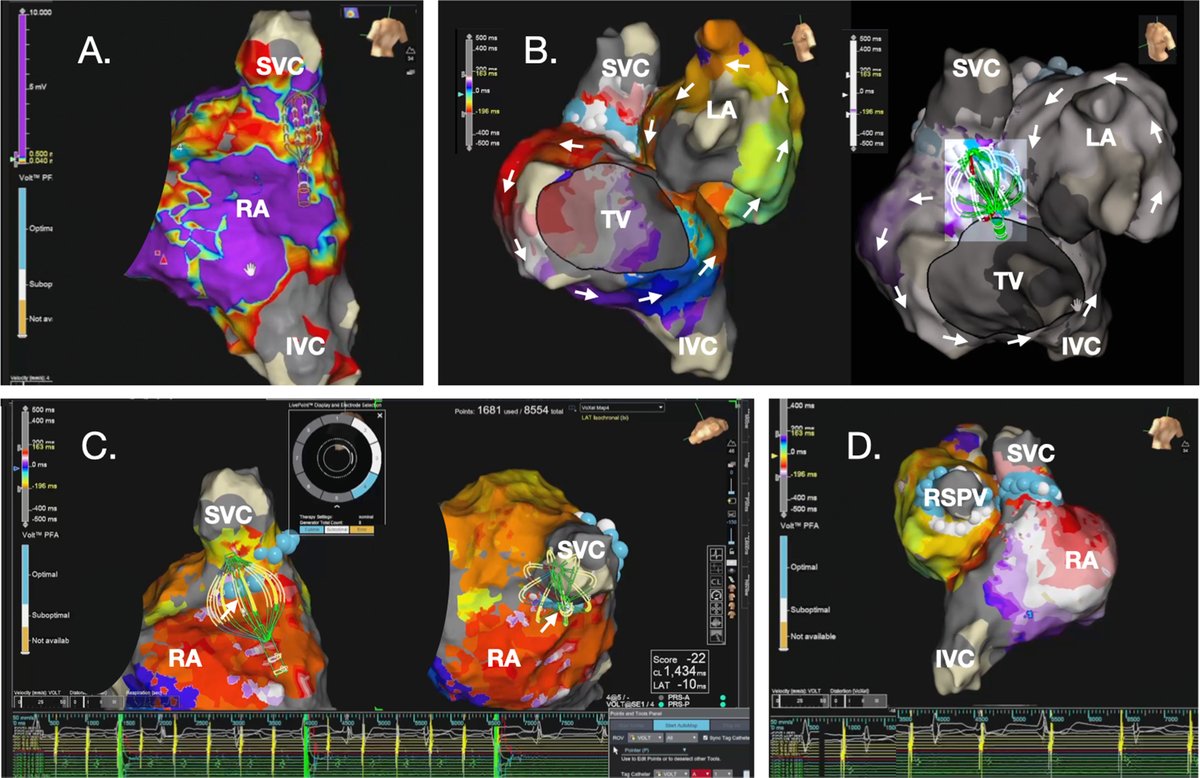Open the Pointer (P) tool dropdown
Viewport: 1200px width, 778px height.
(x=655, y=750)
